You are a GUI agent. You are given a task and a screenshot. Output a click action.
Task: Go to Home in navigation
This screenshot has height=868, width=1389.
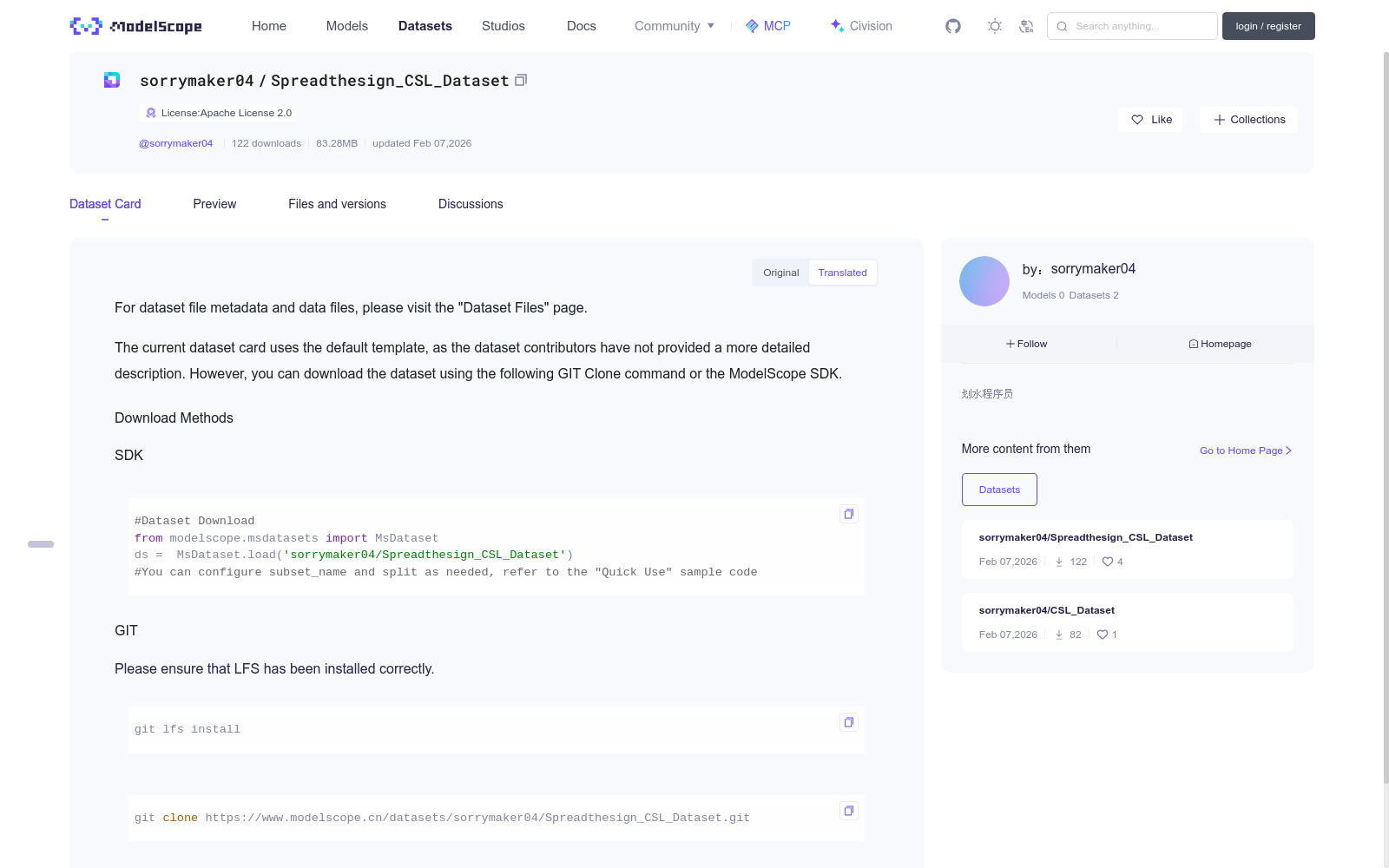tap(269, 26)
